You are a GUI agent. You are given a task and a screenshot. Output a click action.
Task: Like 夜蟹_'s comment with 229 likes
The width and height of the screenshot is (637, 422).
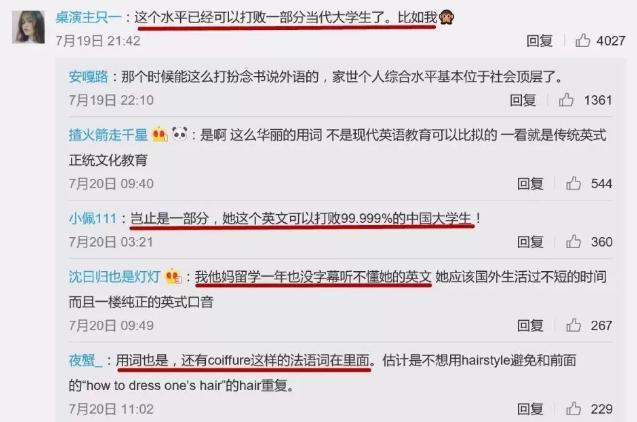coord(573,408)
